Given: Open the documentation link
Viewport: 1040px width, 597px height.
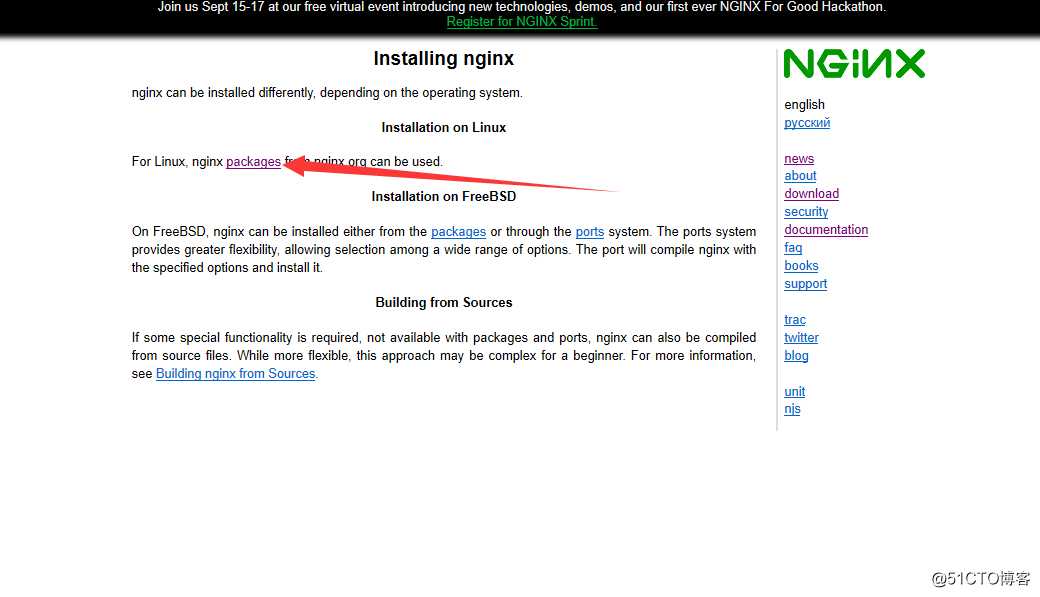Looking at the screenshot, I should pos(826,230).
